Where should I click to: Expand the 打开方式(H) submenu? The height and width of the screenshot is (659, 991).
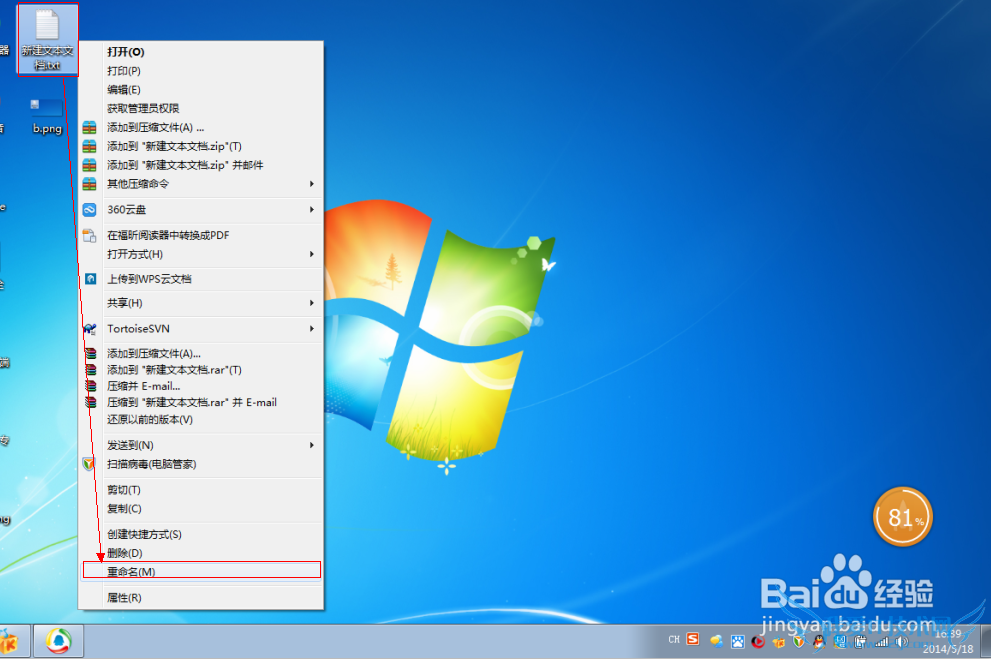click(x=201, y=254)
